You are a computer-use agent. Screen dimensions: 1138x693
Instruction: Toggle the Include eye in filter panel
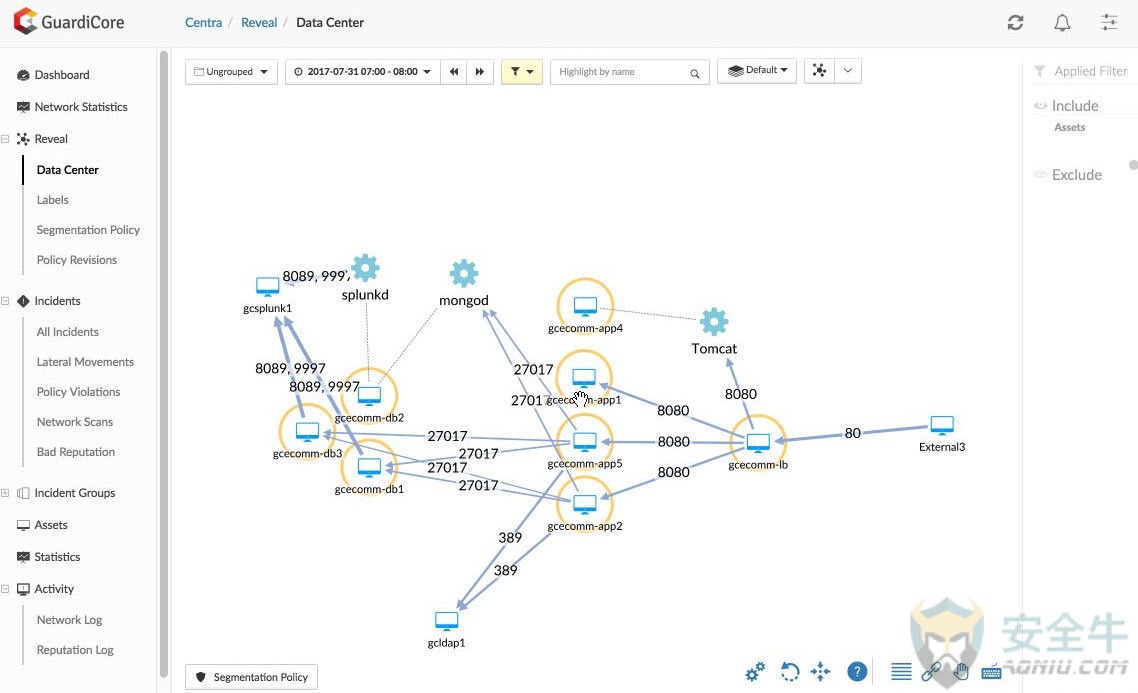click(1040, 106)
